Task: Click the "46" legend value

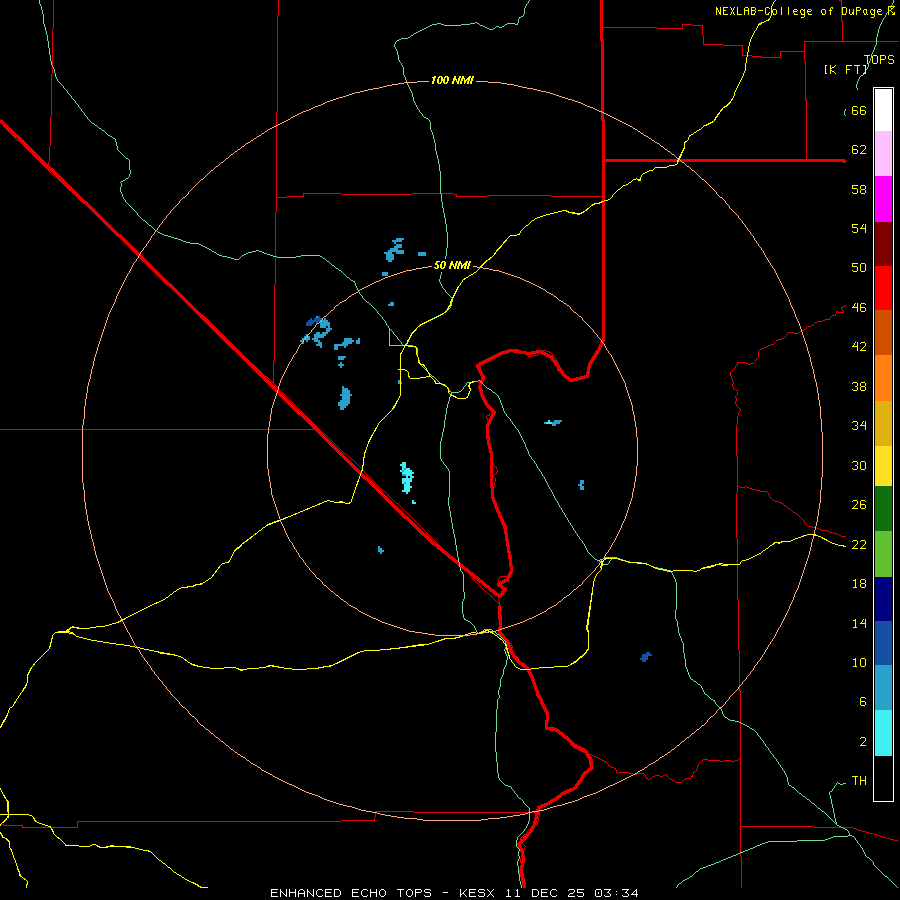Action: [859, 307]
